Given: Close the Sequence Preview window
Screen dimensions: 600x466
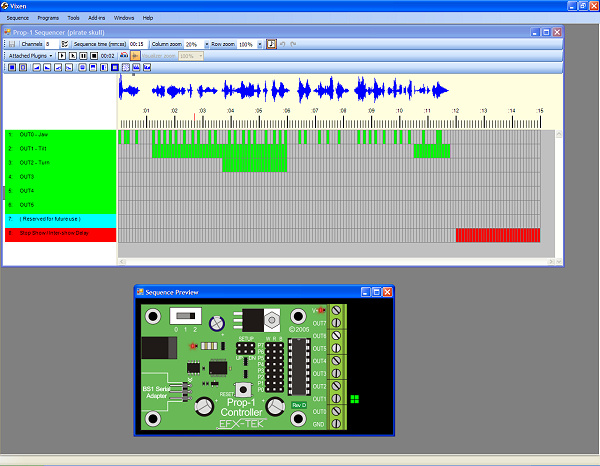Looking at the screenshot, I should click(x=387, y=292).
